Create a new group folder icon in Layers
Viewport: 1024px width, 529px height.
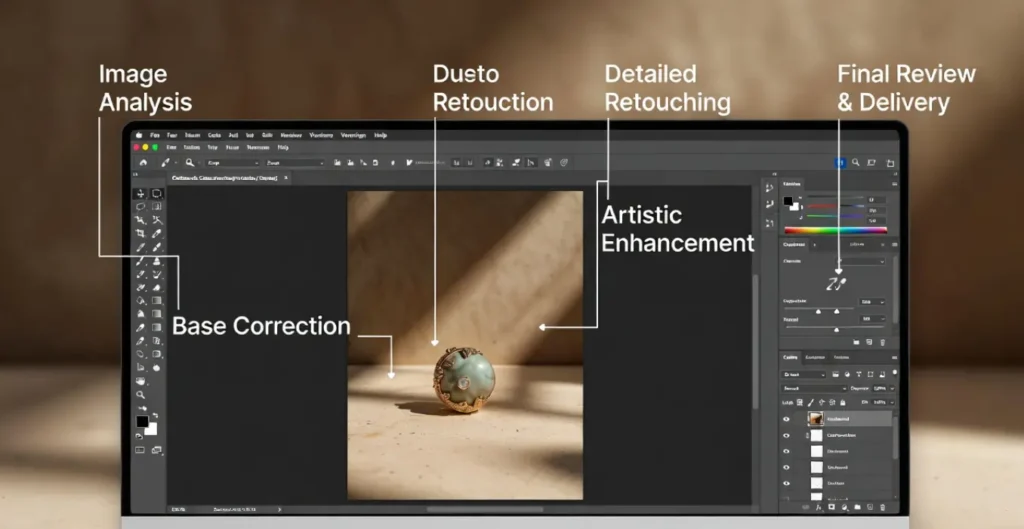(x=857, y=507)
